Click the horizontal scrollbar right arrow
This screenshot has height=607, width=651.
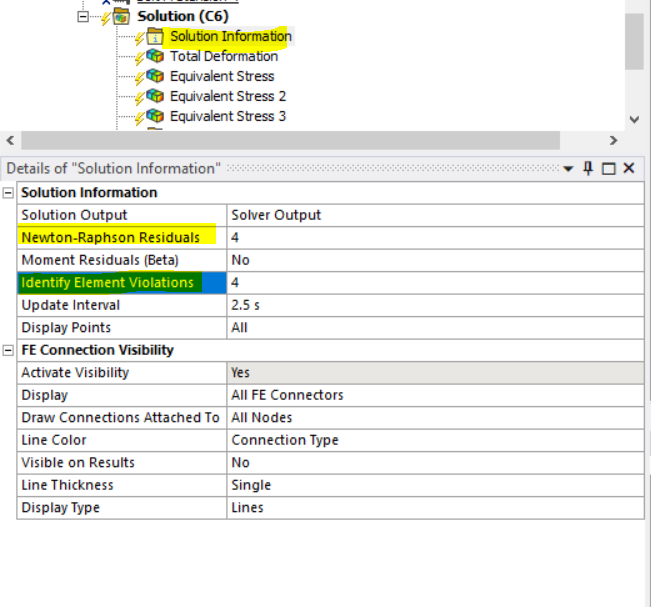point(613,141)
